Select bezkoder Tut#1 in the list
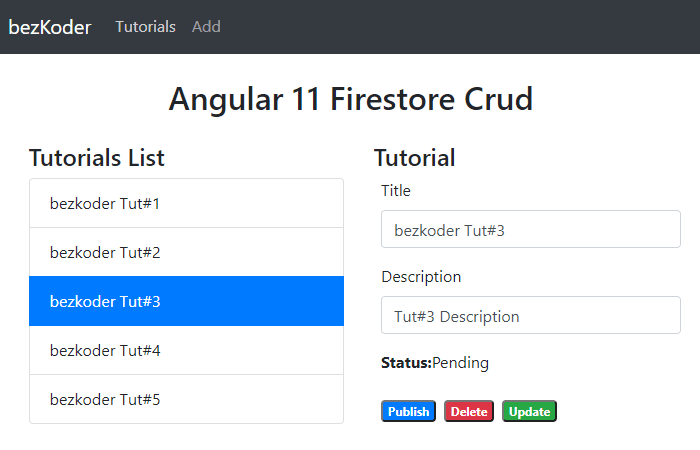The width and height of the screenshot is (700, 450). (x=187, y=204)
